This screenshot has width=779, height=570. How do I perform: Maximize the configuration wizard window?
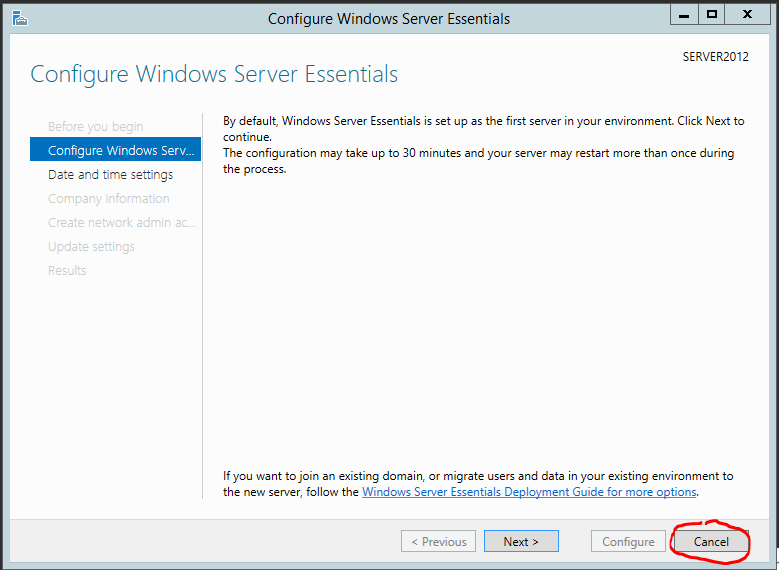(711, 15)
